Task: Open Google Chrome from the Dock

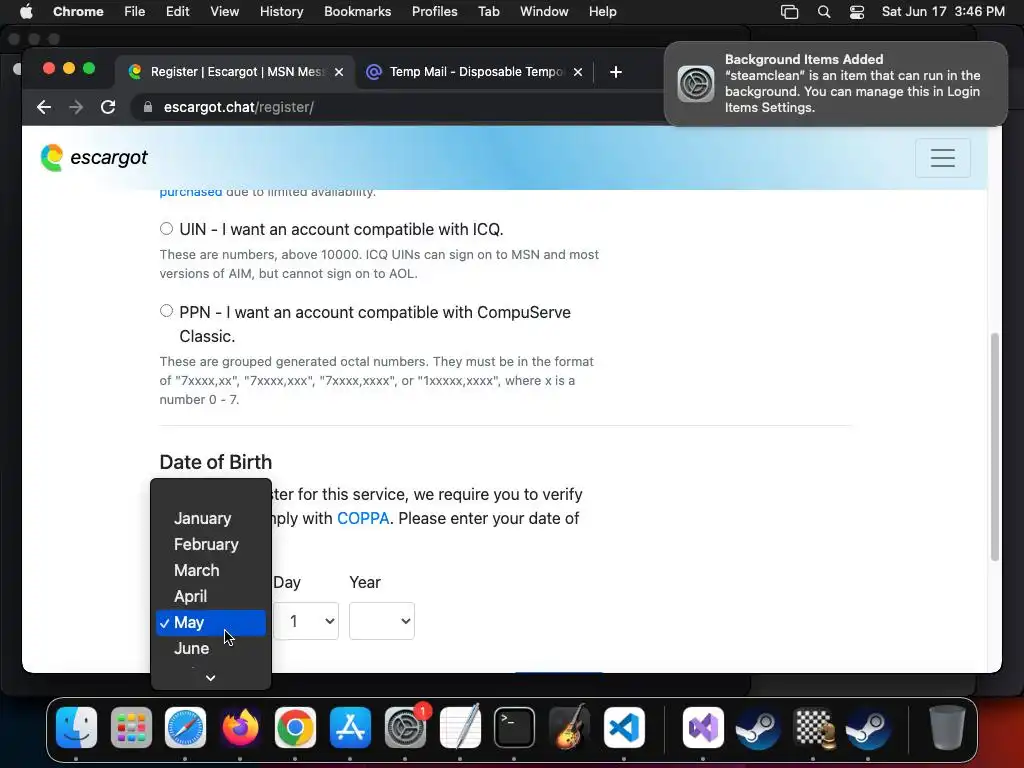Action: click(295, 727)
